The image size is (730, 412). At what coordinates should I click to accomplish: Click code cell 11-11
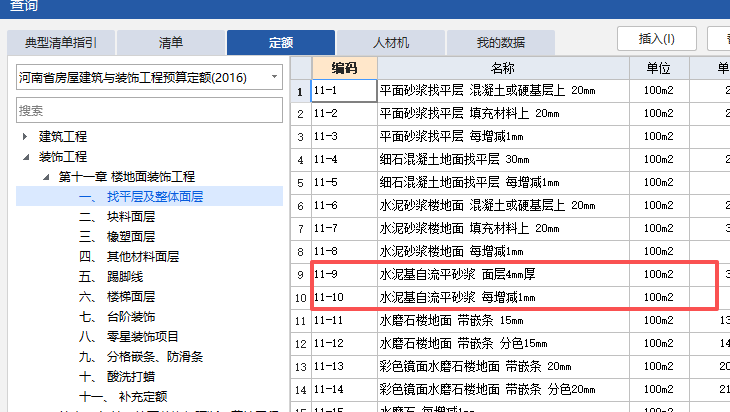point(344,321)
